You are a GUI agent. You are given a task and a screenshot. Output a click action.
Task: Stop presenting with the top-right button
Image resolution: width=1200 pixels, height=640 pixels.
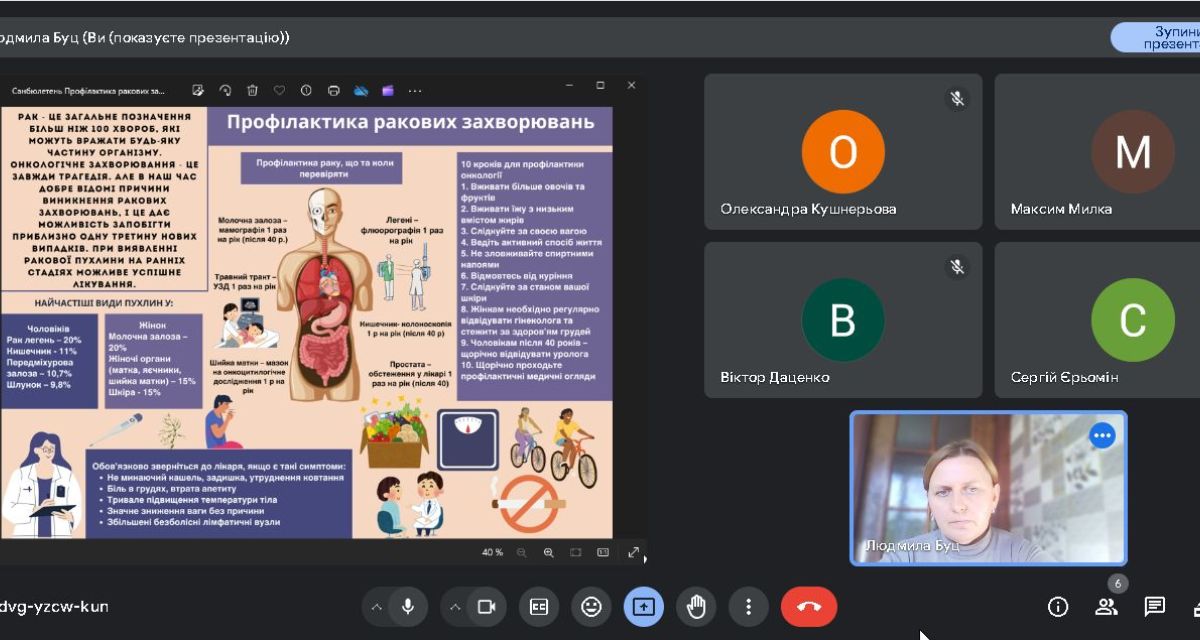[x=1160, y=37]
